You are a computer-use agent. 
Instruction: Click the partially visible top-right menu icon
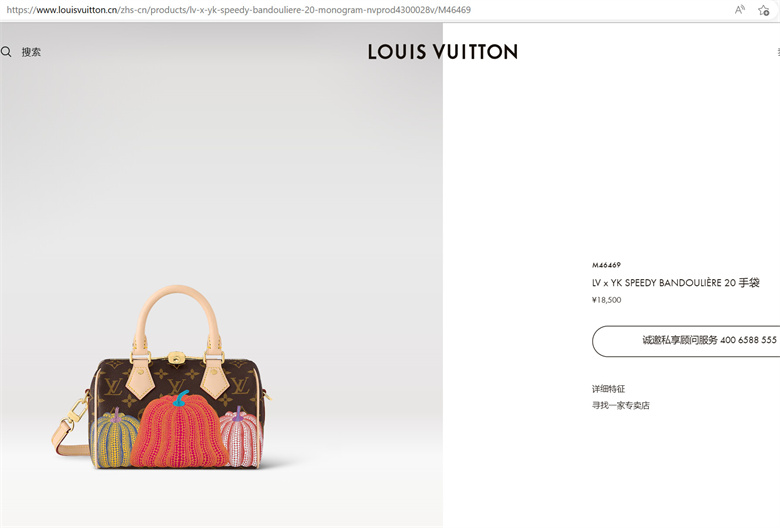tap(778, 52)
